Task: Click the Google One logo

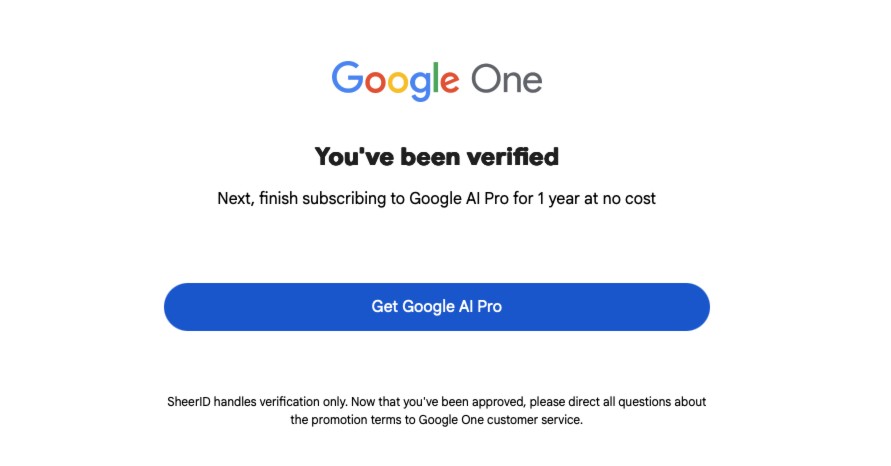Action: (x=437, y=80)
